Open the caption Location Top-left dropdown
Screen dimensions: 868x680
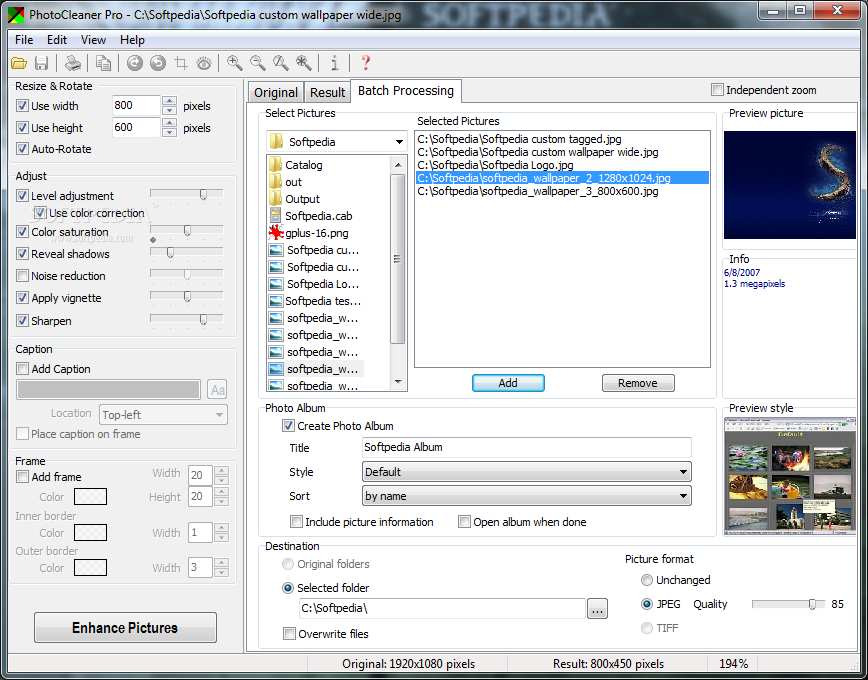[163, 415]
